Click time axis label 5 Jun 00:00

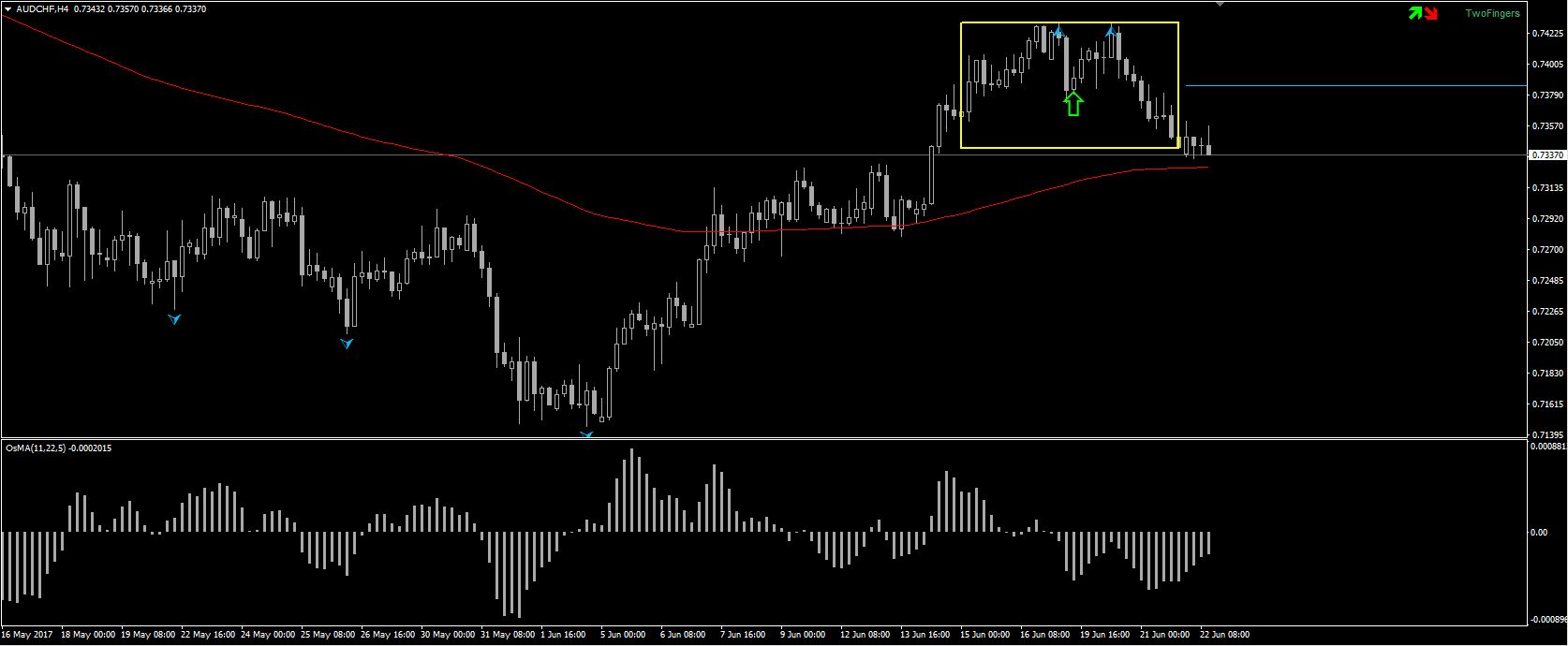pyautogui.click(x=623, y=635)
